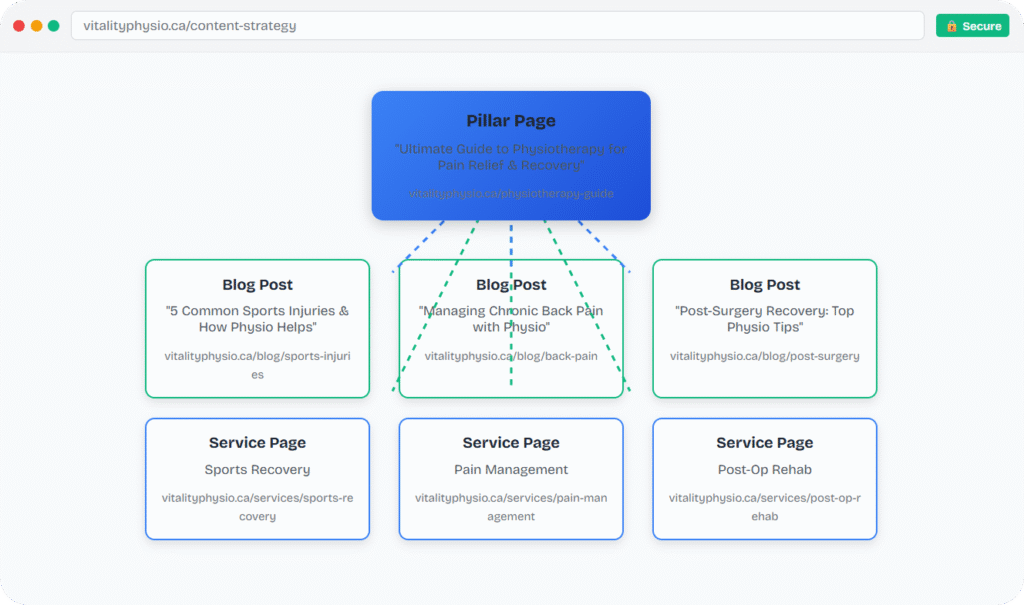1024x605 pixels.
Task: Click Service Page heading above Pain Management
Action: tap(511, 443)
